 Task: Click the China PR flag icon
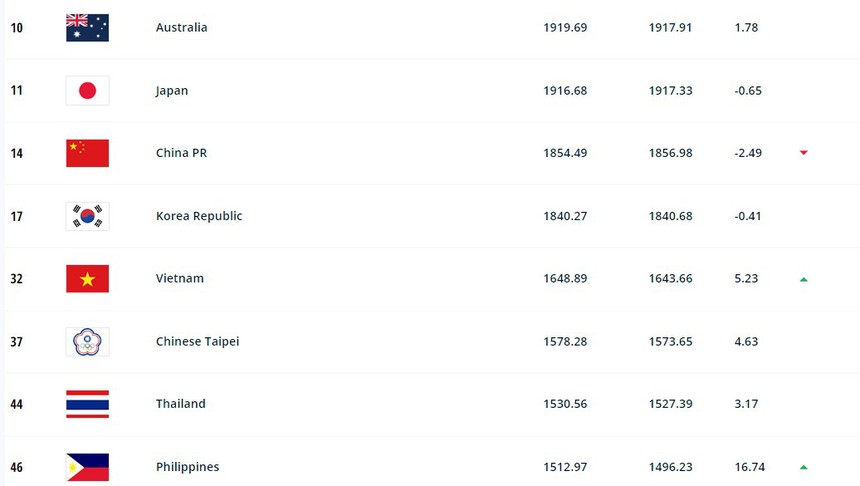click(x=87, y=153)
